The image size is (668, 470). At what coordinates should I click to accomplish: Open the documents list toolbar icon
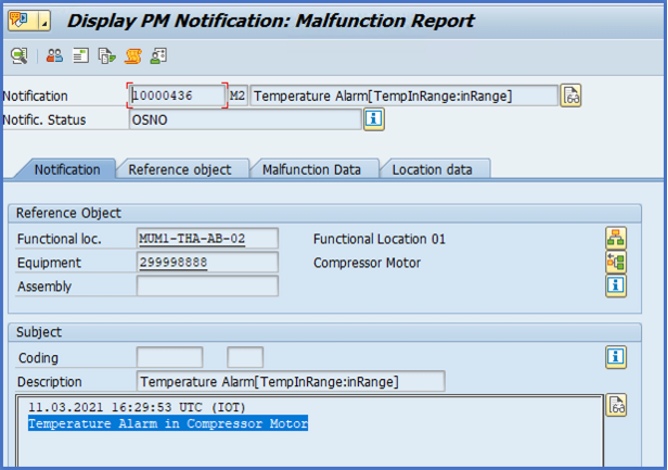tap(81, 56)
